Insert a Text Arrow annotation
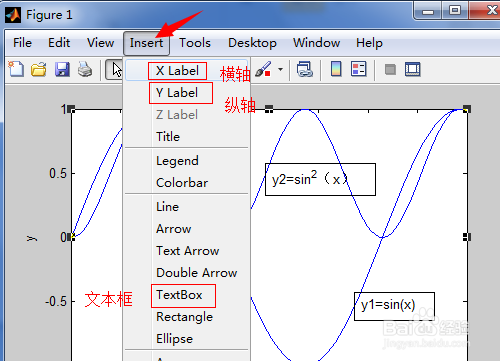Image resolution: width=500 pixels, height=361 pixels. [x=187, y=251]
